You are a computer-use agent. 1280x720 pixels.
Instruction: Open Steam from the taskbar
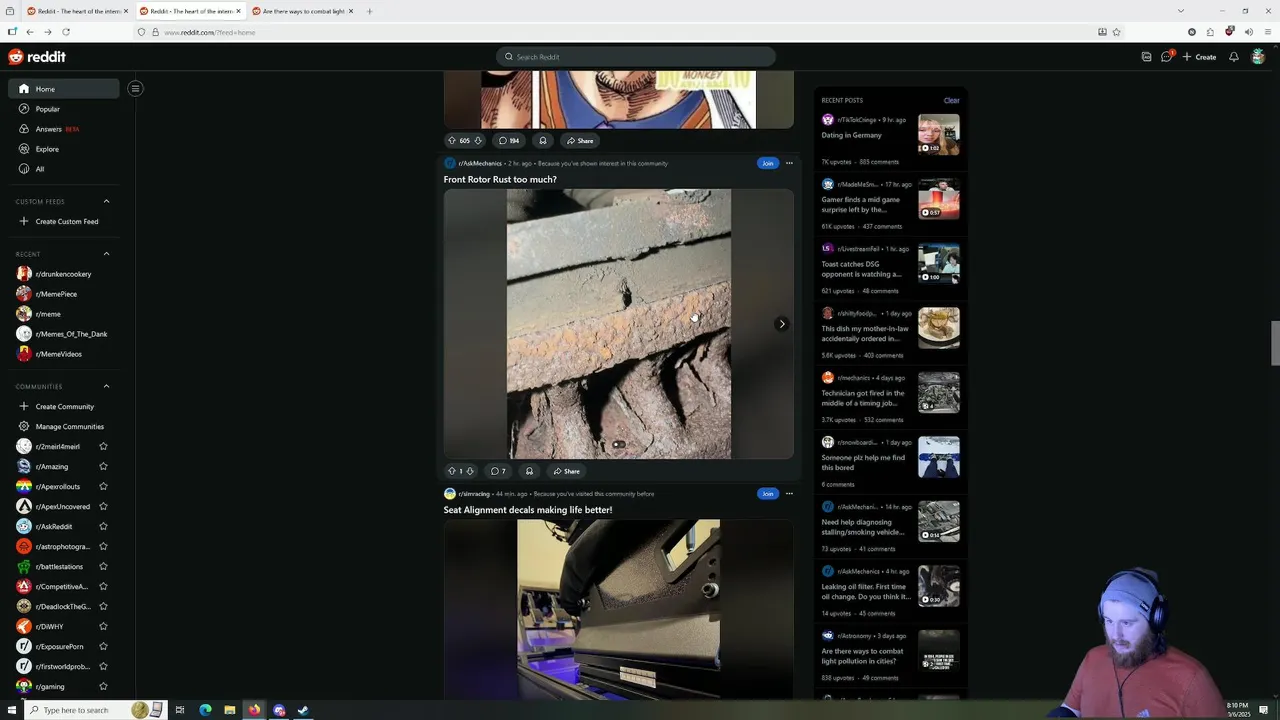pyautogui.click(x=303, y=710)
